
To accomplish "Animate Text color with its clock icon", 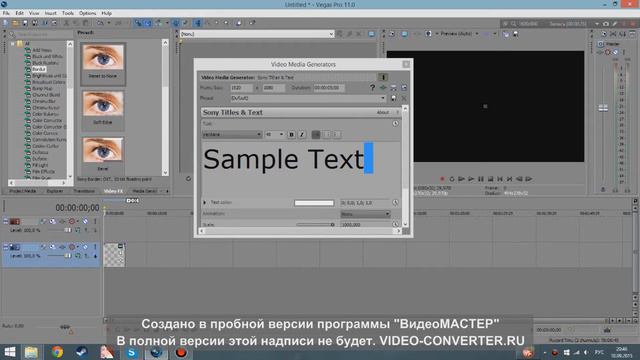I will coord(395,202).
